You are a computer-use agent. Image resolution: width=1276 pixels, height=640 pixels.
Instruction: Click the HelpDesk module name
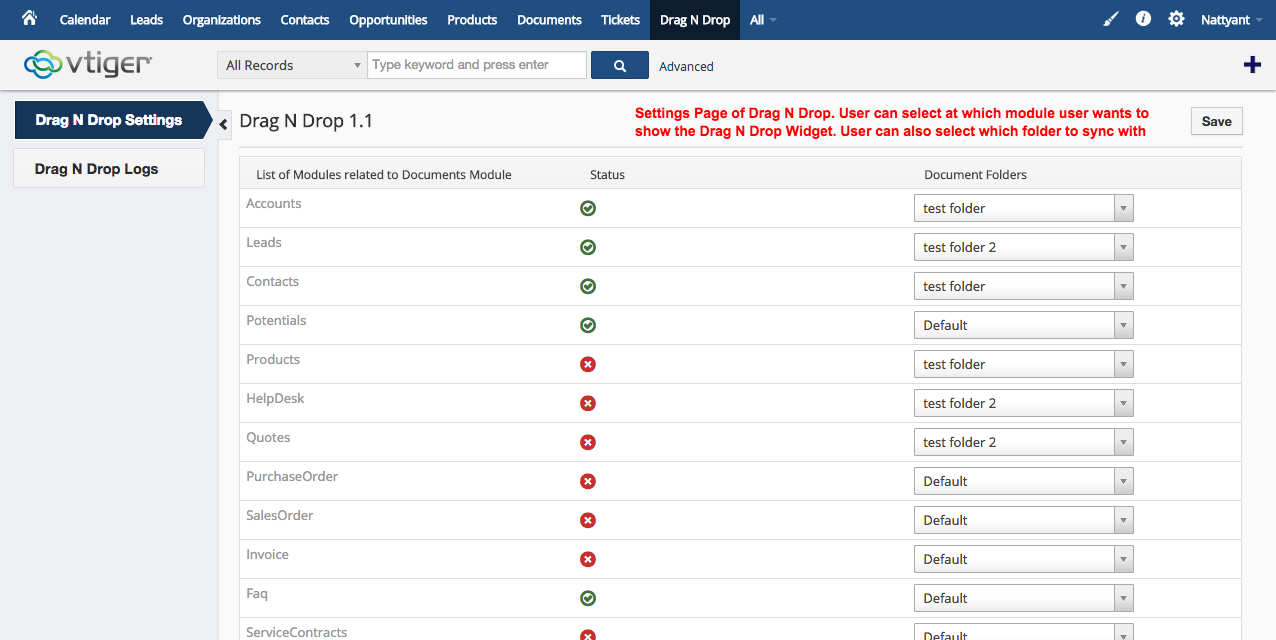[x=275, y=398]
